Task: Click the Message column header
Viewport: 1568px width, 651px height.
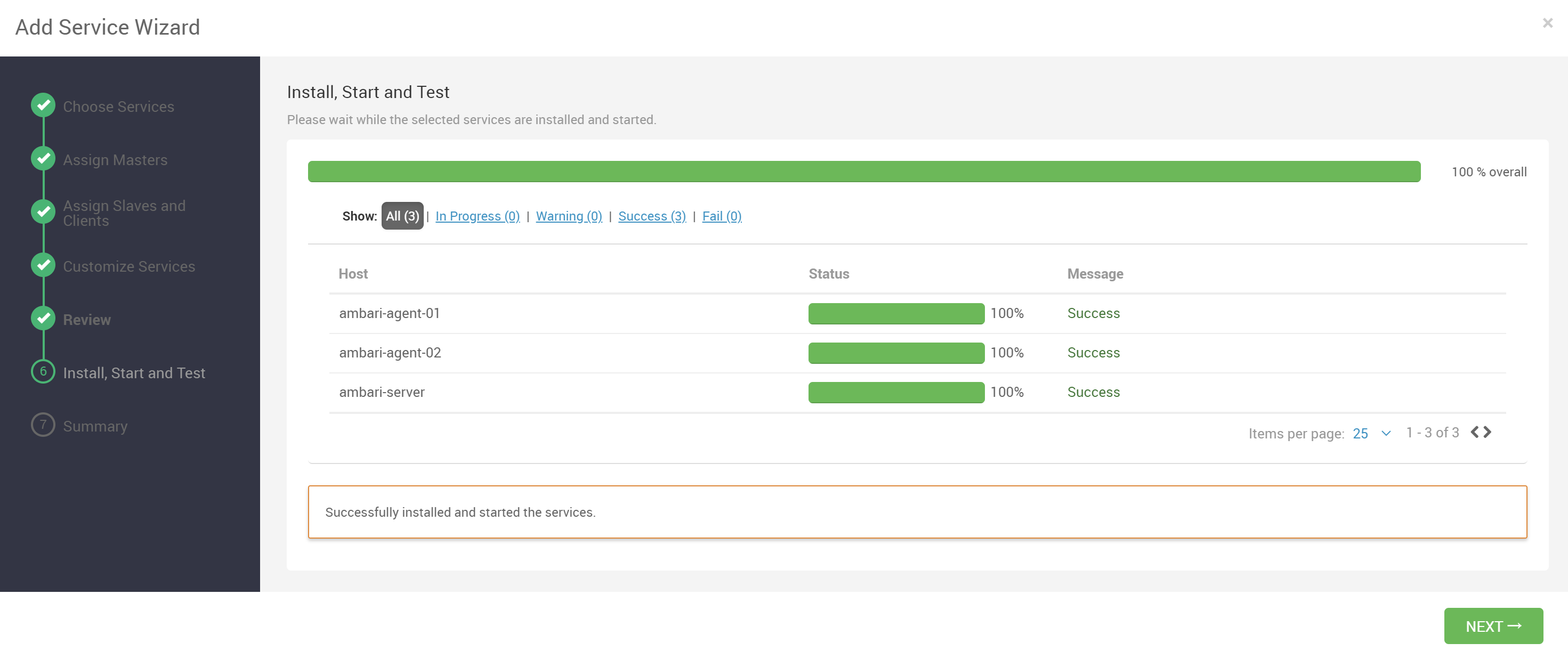Action: coord(1095,274)
